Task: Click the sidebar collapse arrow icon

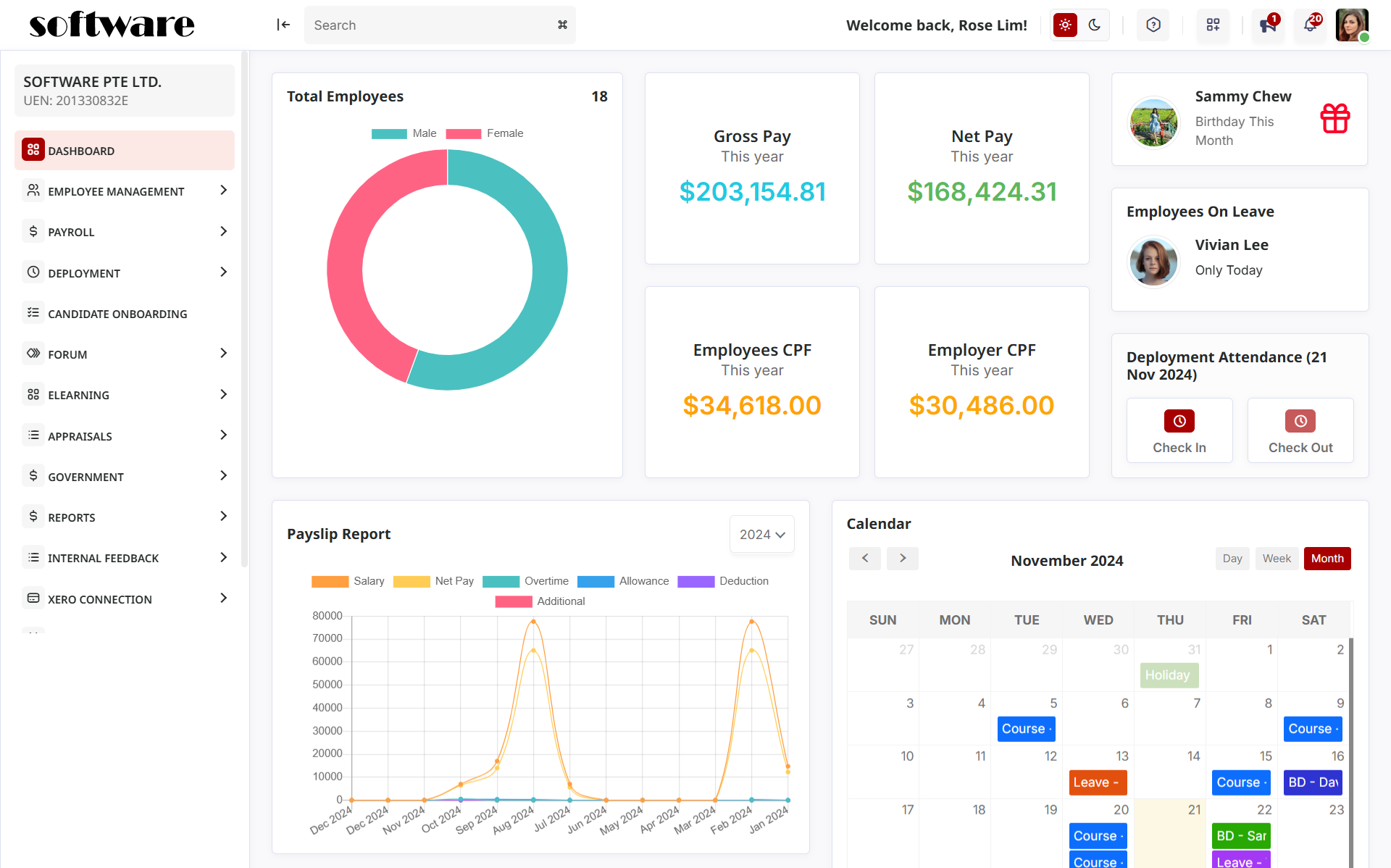Action: click(x=283, y=25)
